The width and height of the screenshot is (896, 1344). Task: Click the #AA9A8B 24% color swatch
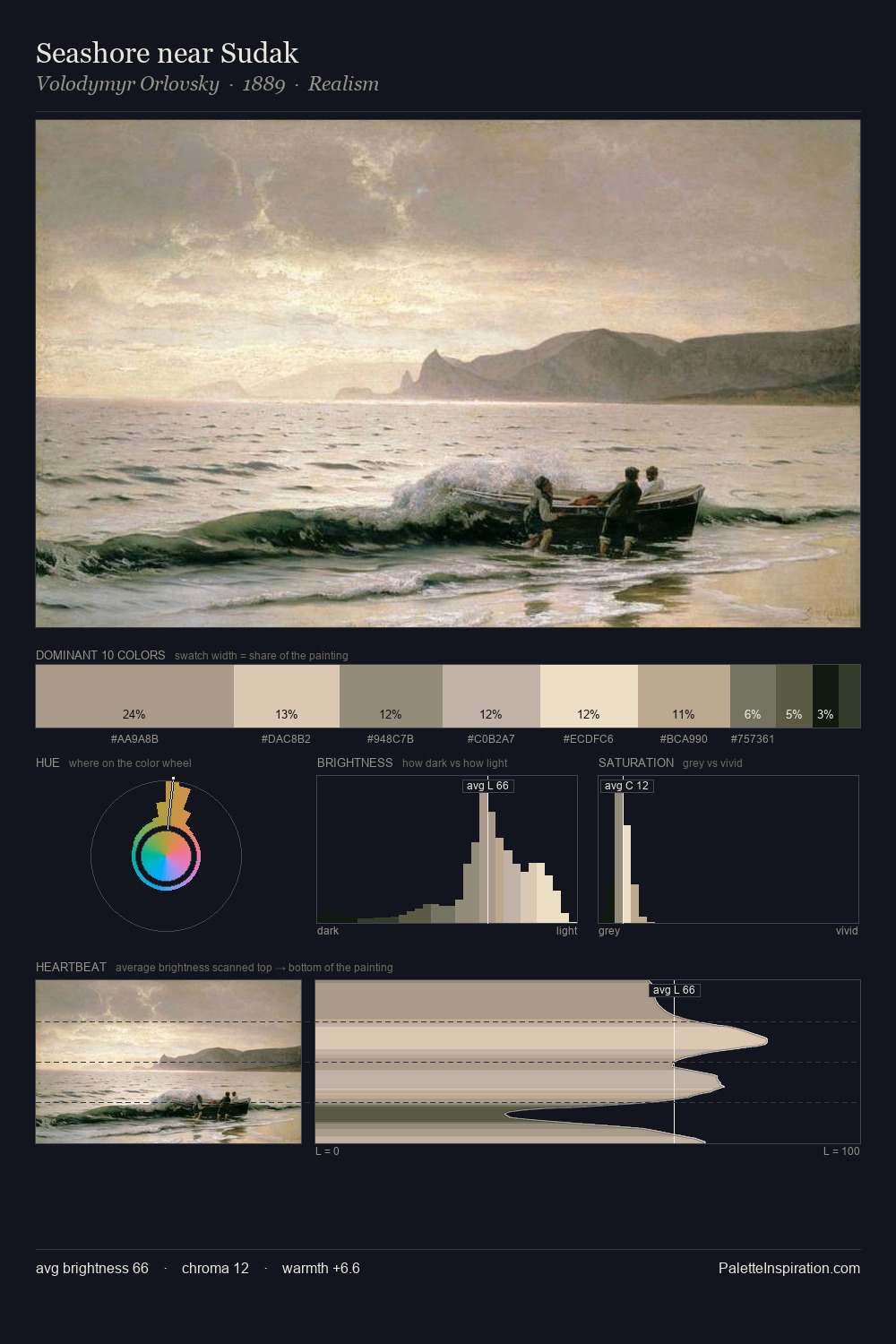134,696
